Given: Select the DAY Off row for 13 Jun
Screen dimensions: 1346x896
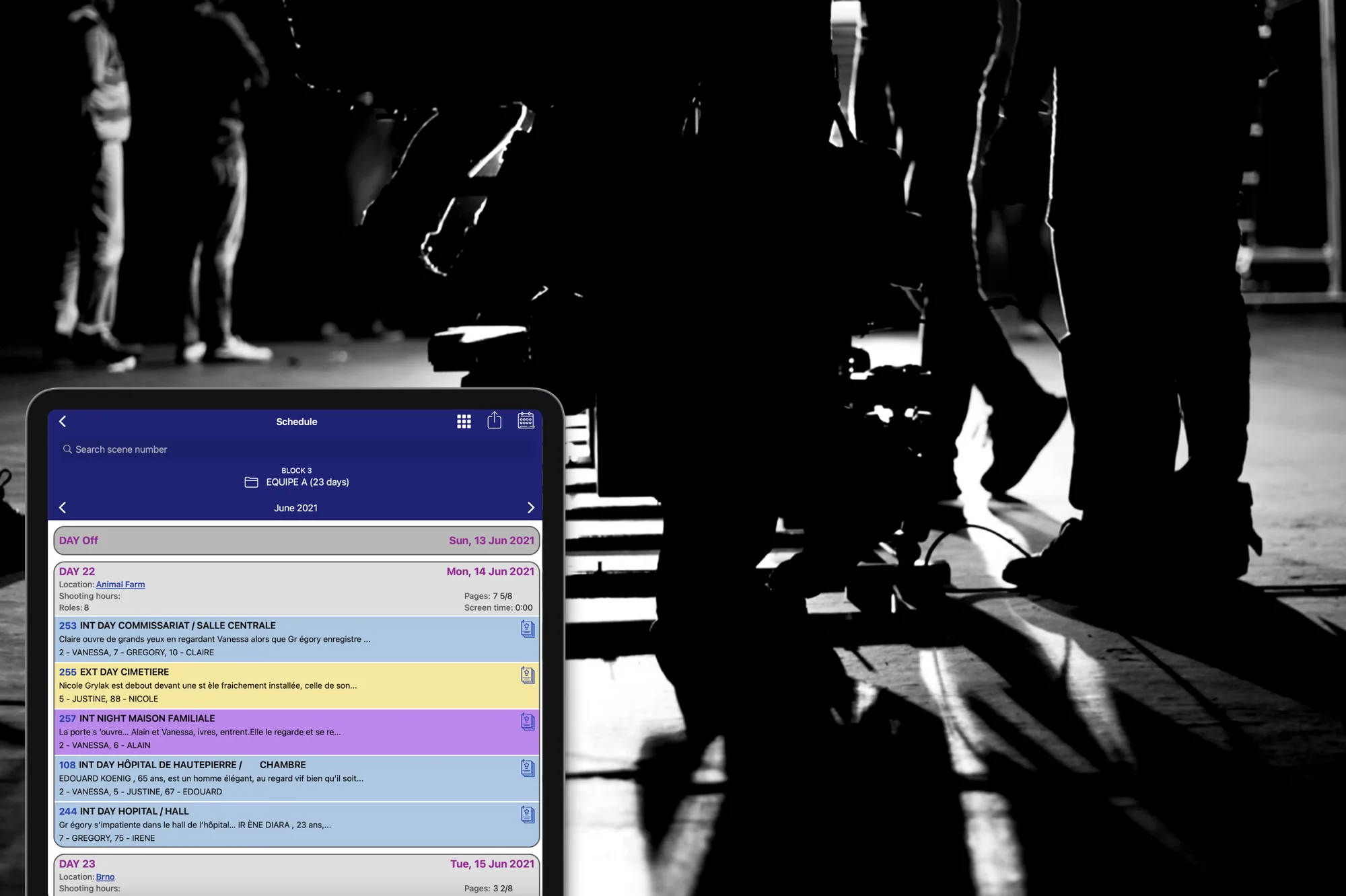Looking at the screenshot, I should pyautogui.click(x=297, y=541).
